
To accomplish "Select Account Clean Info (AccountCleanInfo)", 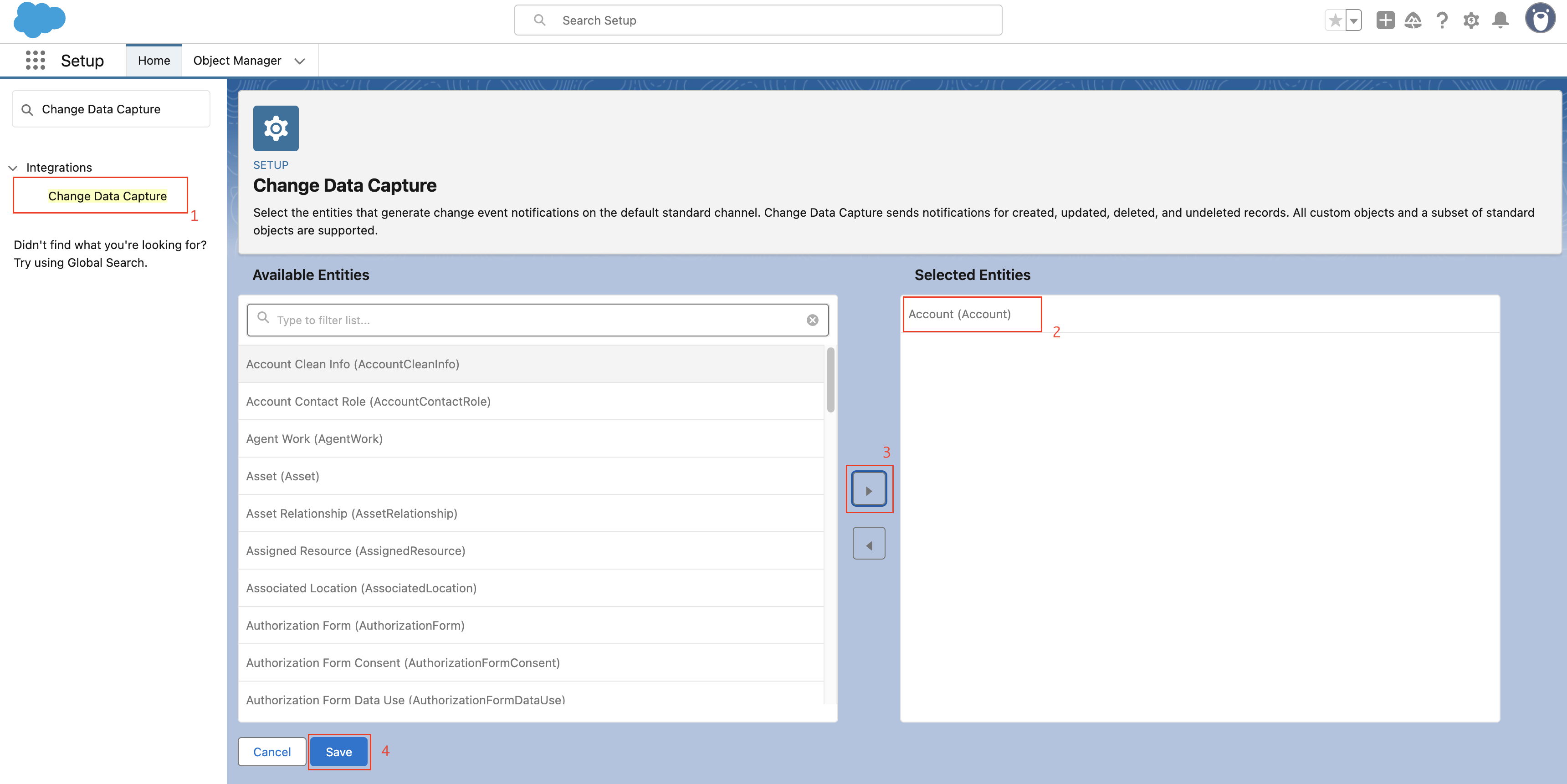I will click(530, 364).
